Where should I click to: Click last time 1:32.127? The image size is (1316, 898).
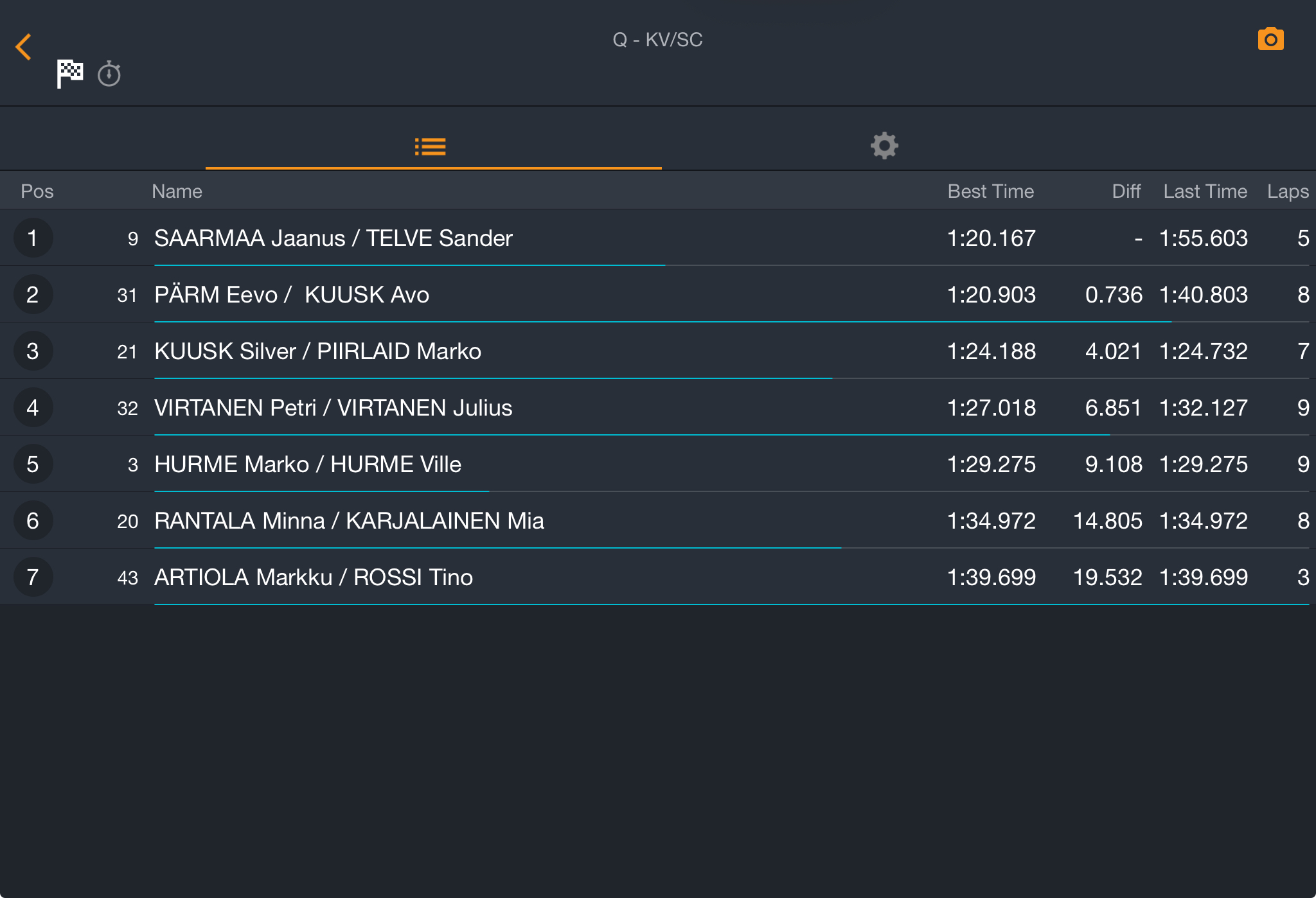point(1204,408)
